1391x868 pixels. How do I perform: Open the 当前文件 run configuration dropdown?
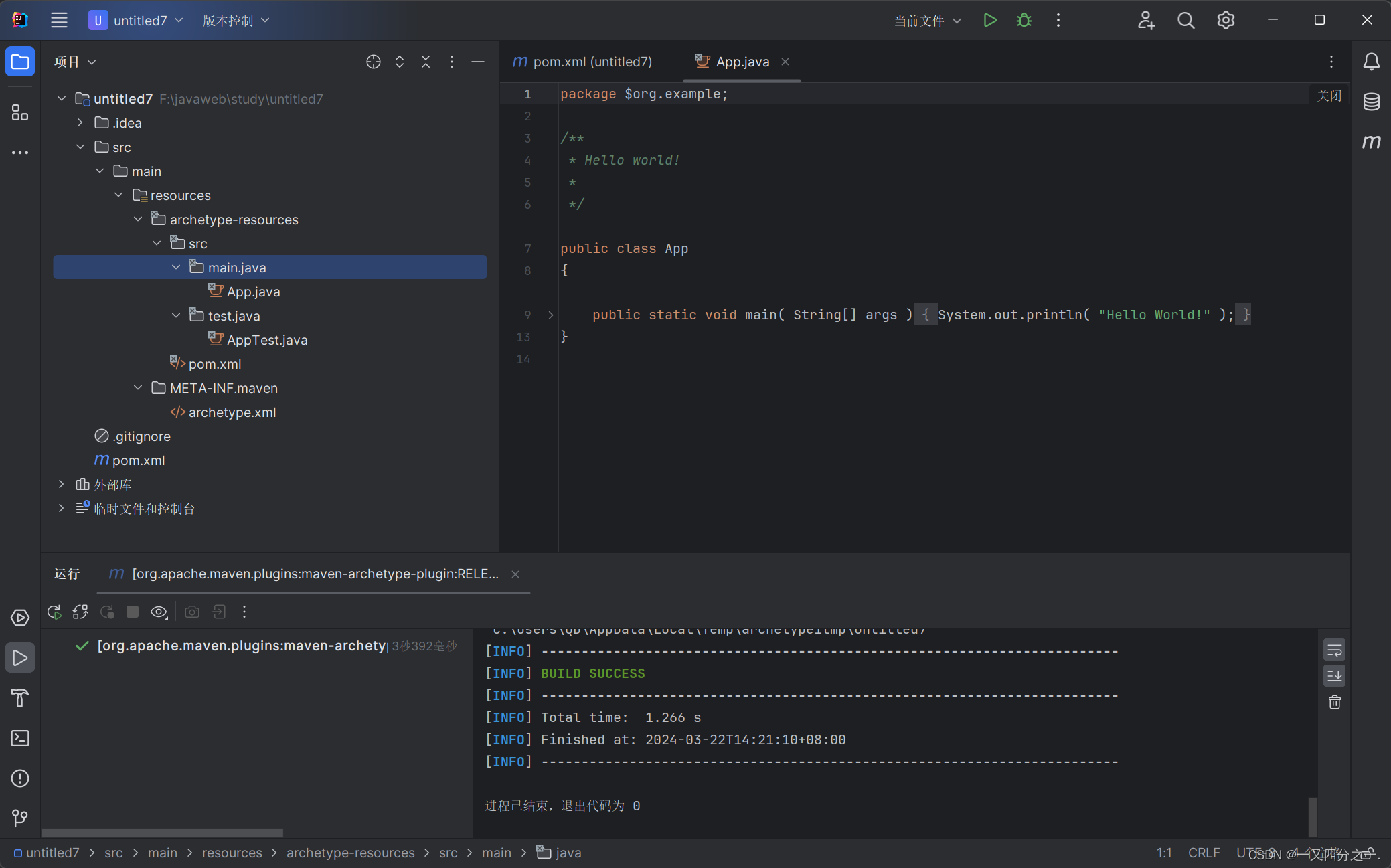(x=928, y=21)
